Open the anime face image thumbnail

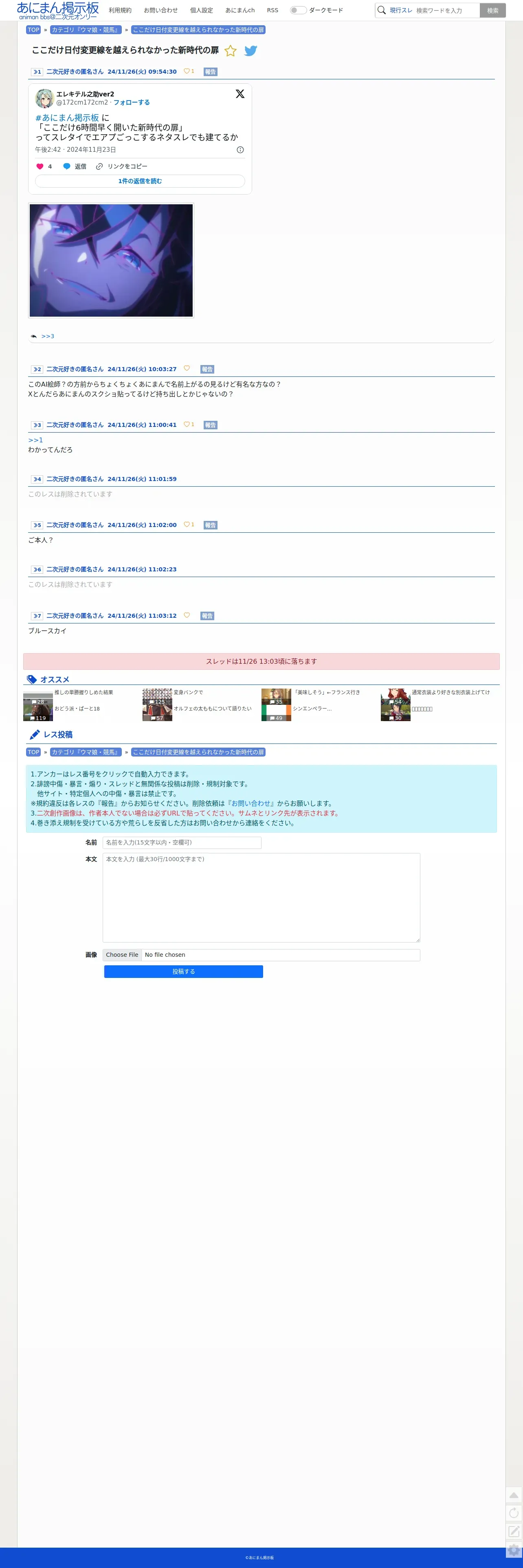point(111,260)
